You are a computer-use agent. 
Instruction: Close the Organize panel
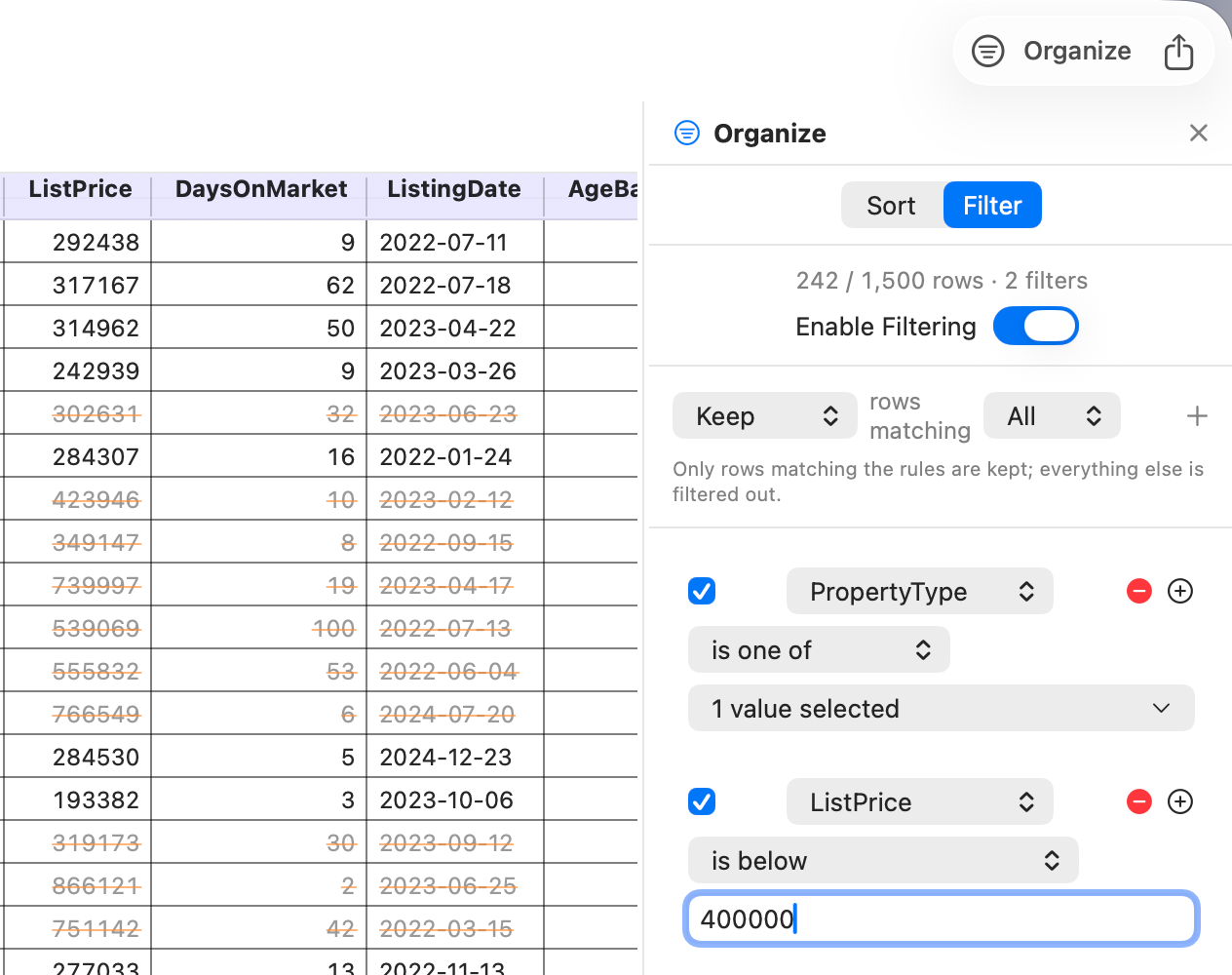click(x=1199, y=133)
